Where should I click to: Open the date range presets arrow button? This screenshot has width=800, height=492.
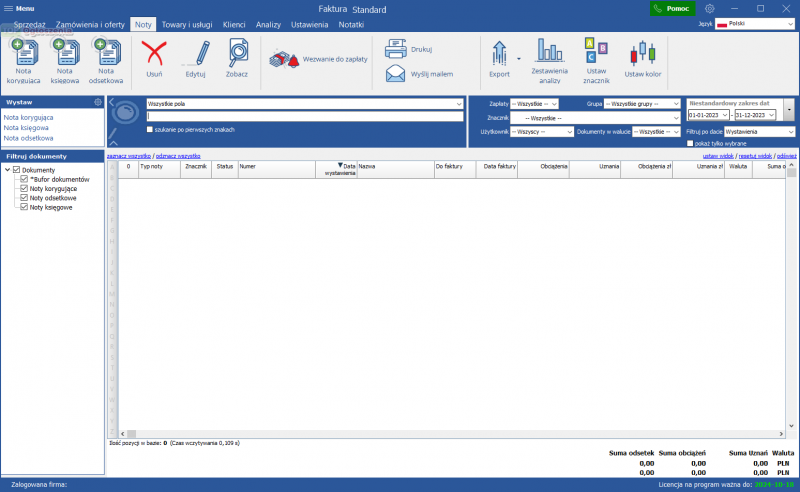tap(789, 110)
